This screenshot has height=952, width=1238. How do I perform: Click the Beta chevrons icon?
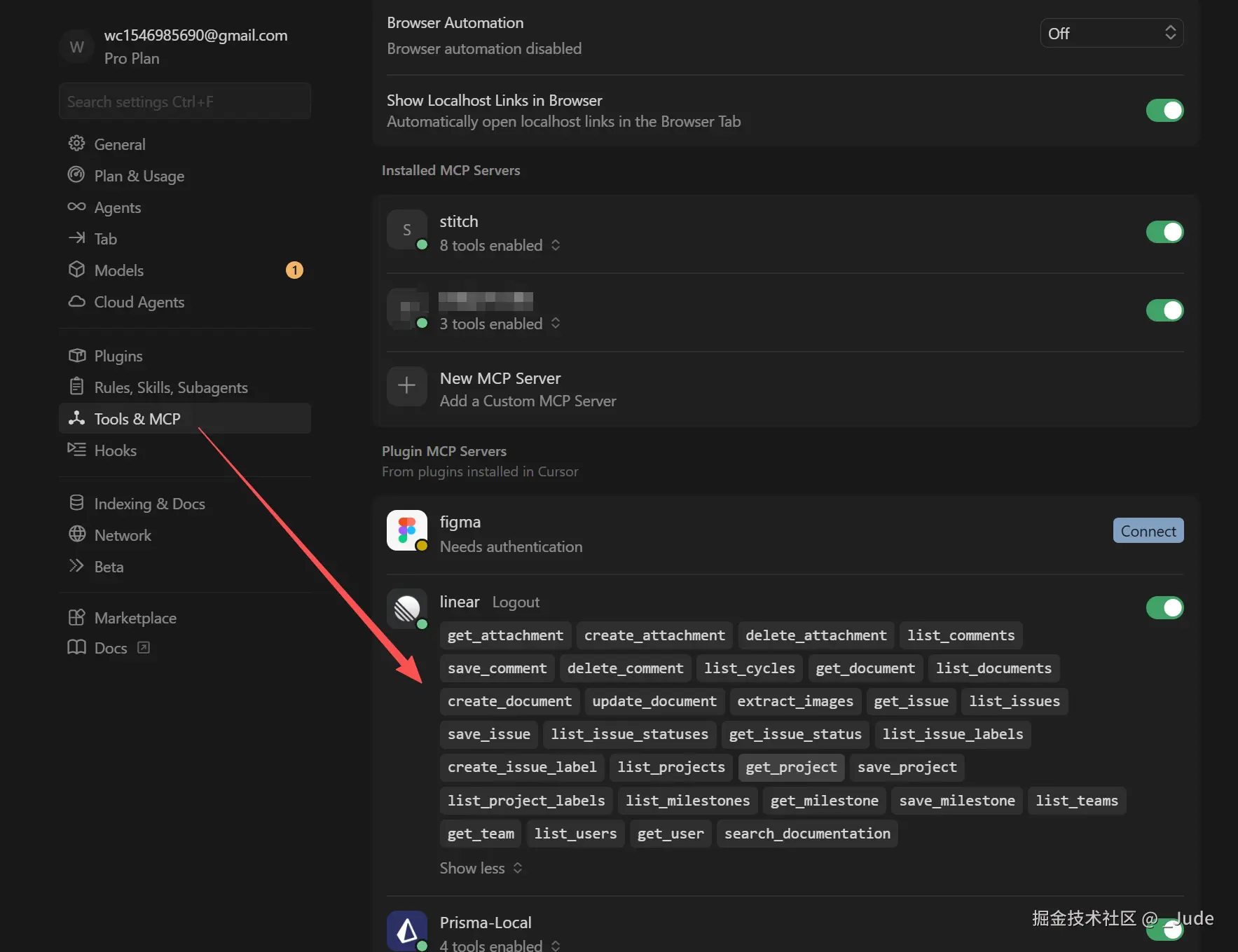click(x=76, y=566)
